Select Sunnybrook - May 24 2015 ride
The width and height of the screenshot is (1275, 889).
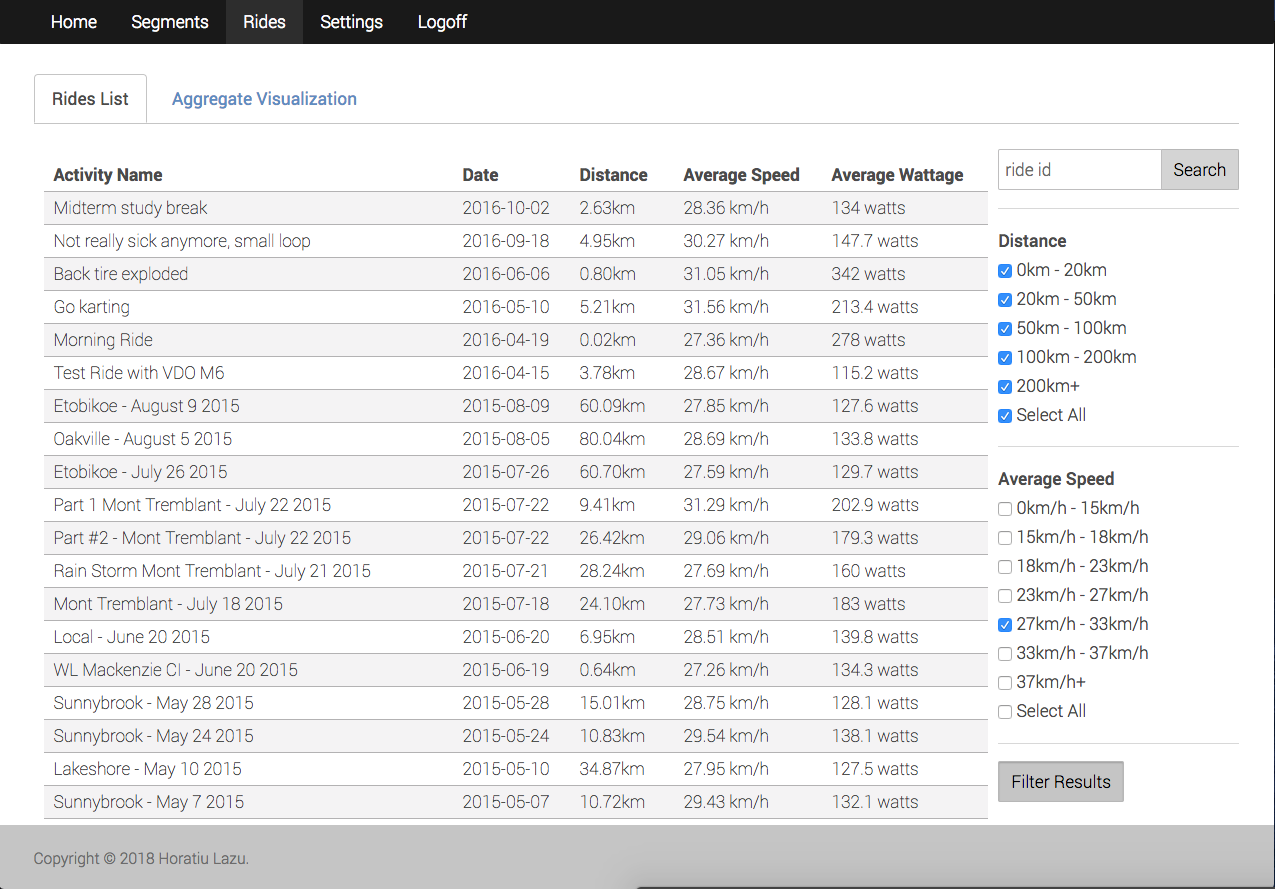click(x=516, y=736)
